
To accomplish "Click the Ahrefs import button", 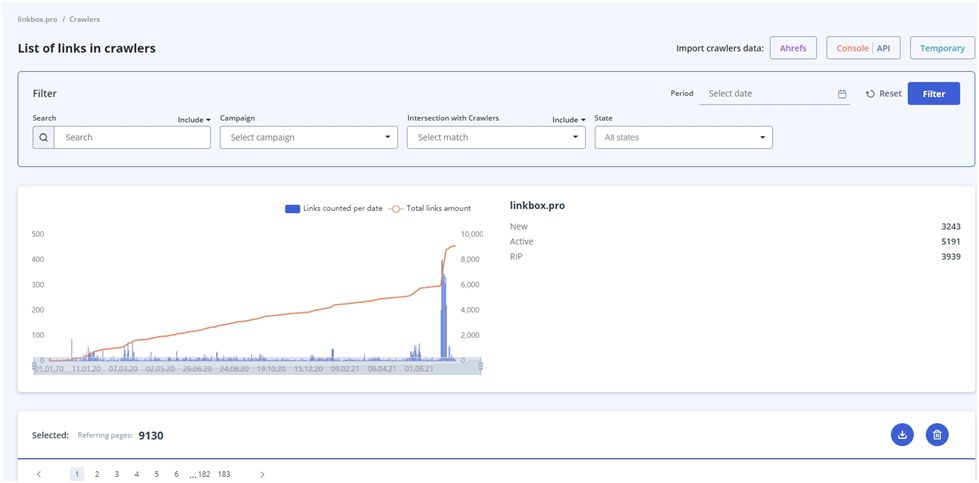I will (x=794, y=48).
